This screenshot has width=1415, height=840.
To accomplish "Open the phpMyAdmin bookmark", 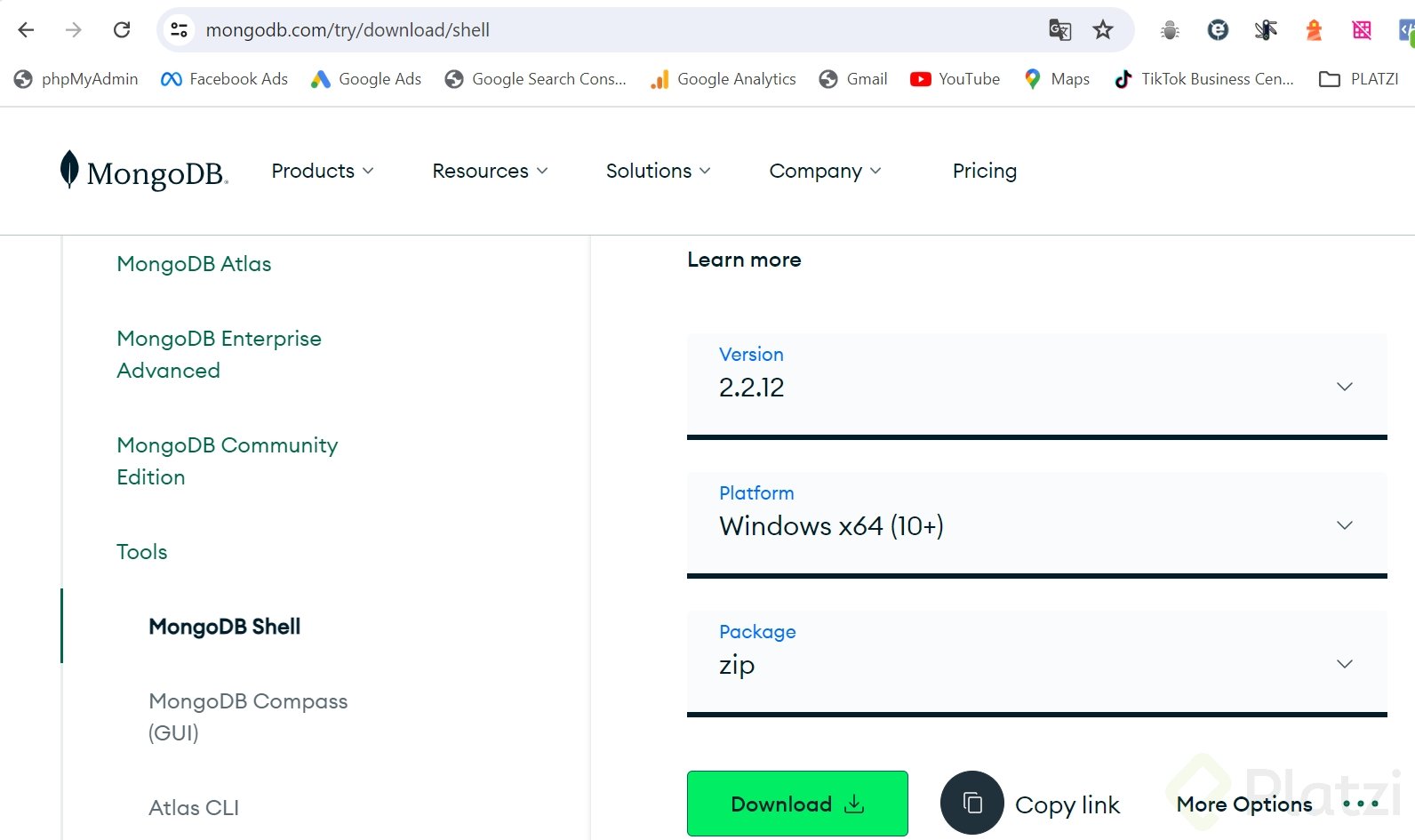I will (x=76, y=79).
